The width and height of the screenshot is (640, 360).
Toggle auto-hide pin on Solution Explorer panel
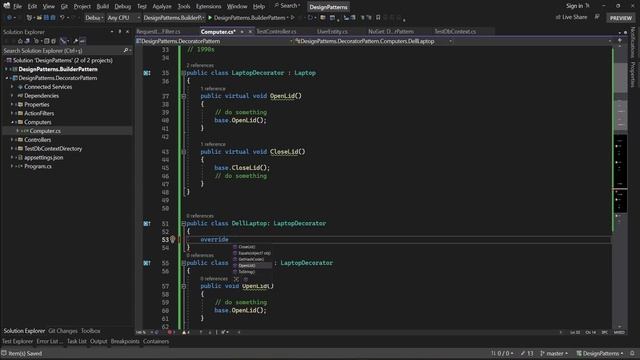(120, 31)
